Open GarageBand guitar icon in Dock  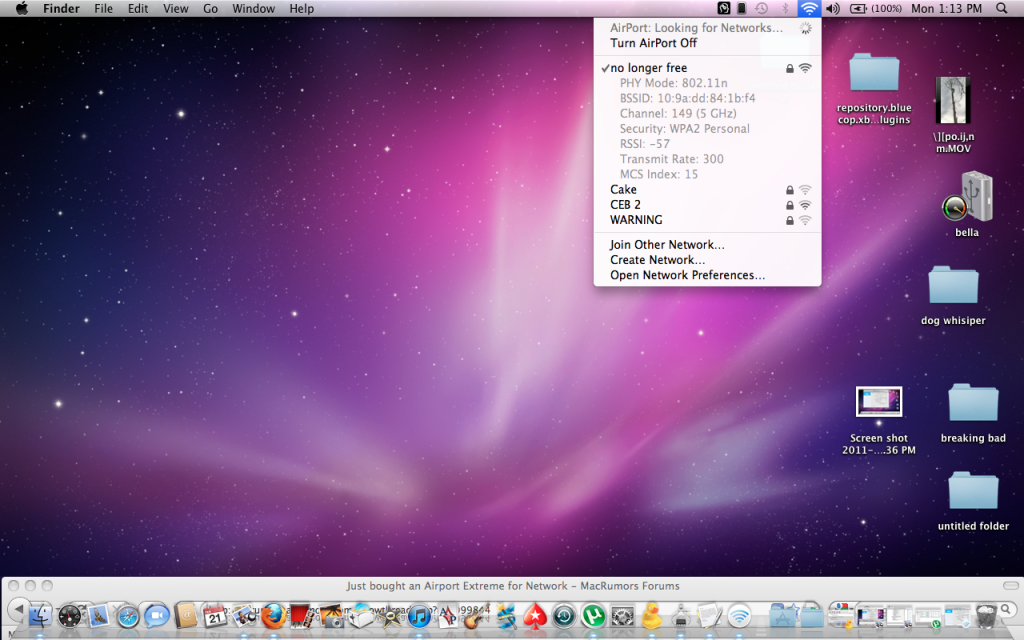tap(476, 616)
